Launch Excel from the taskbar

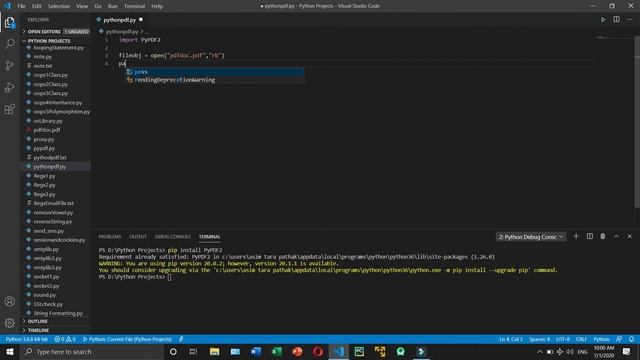point(277,351)
